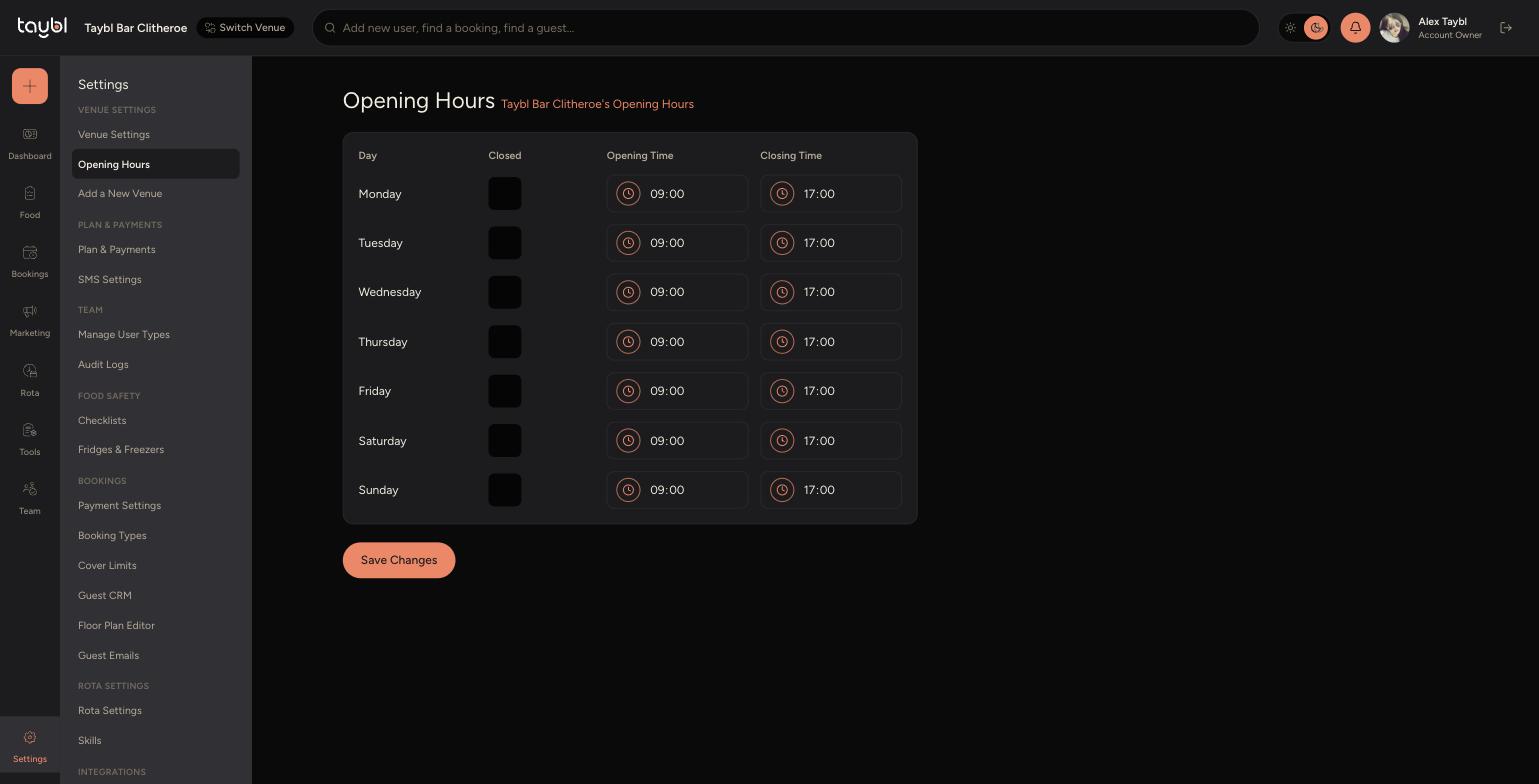This screenshot has width=1539, height=784.
Task: Select Opening Hours menu item
Action: pyautogui.click(x=156, y=164)
